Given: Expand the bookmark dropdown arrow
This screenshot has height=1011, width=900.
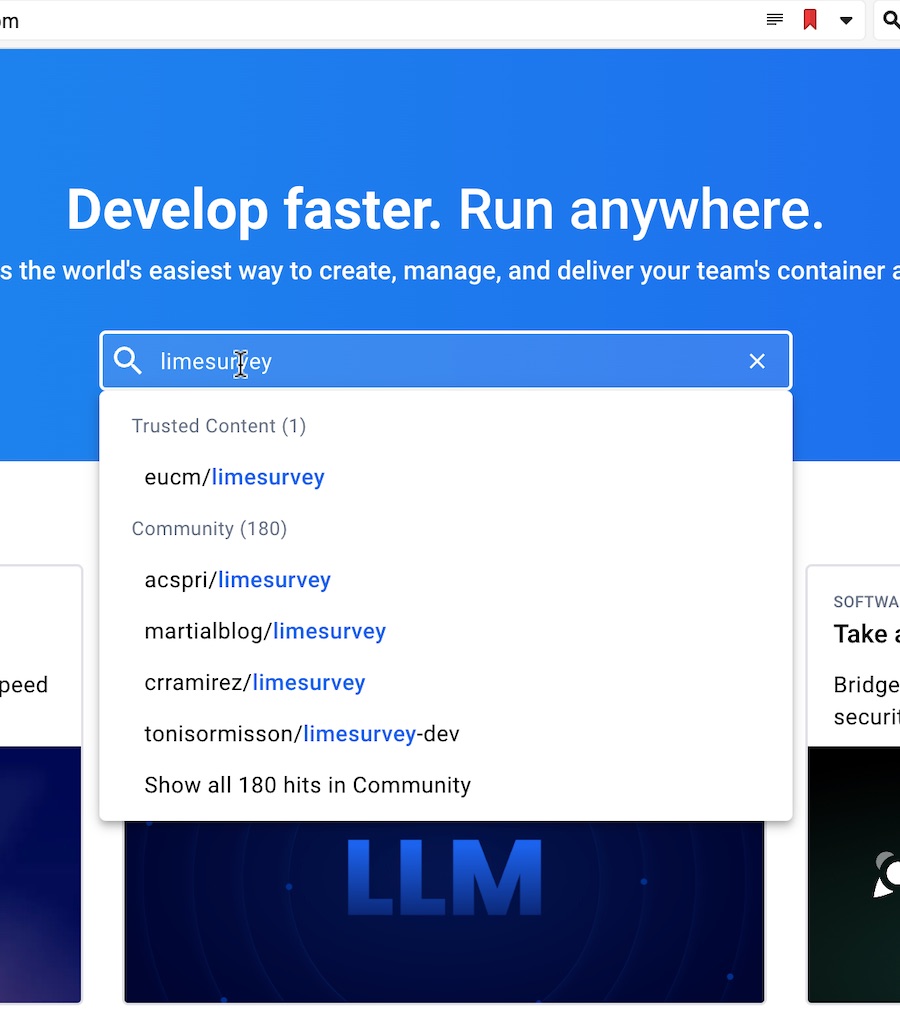Looking at the screenshot, I should 846,21.
